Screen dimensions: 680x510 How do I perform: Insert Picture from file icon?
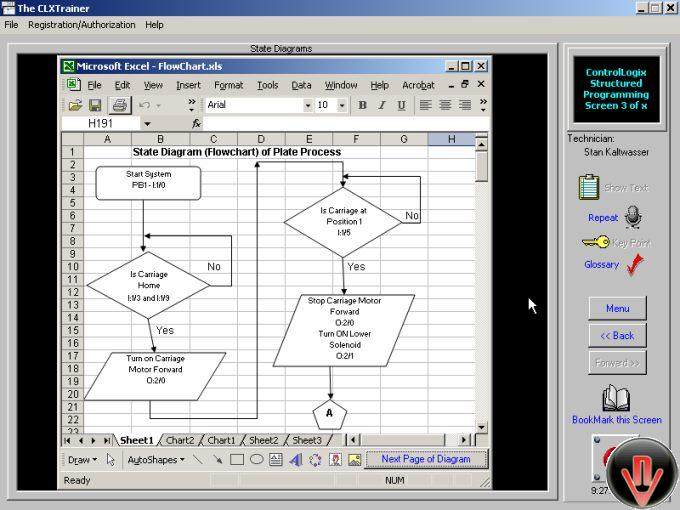(x=354, y=459)
